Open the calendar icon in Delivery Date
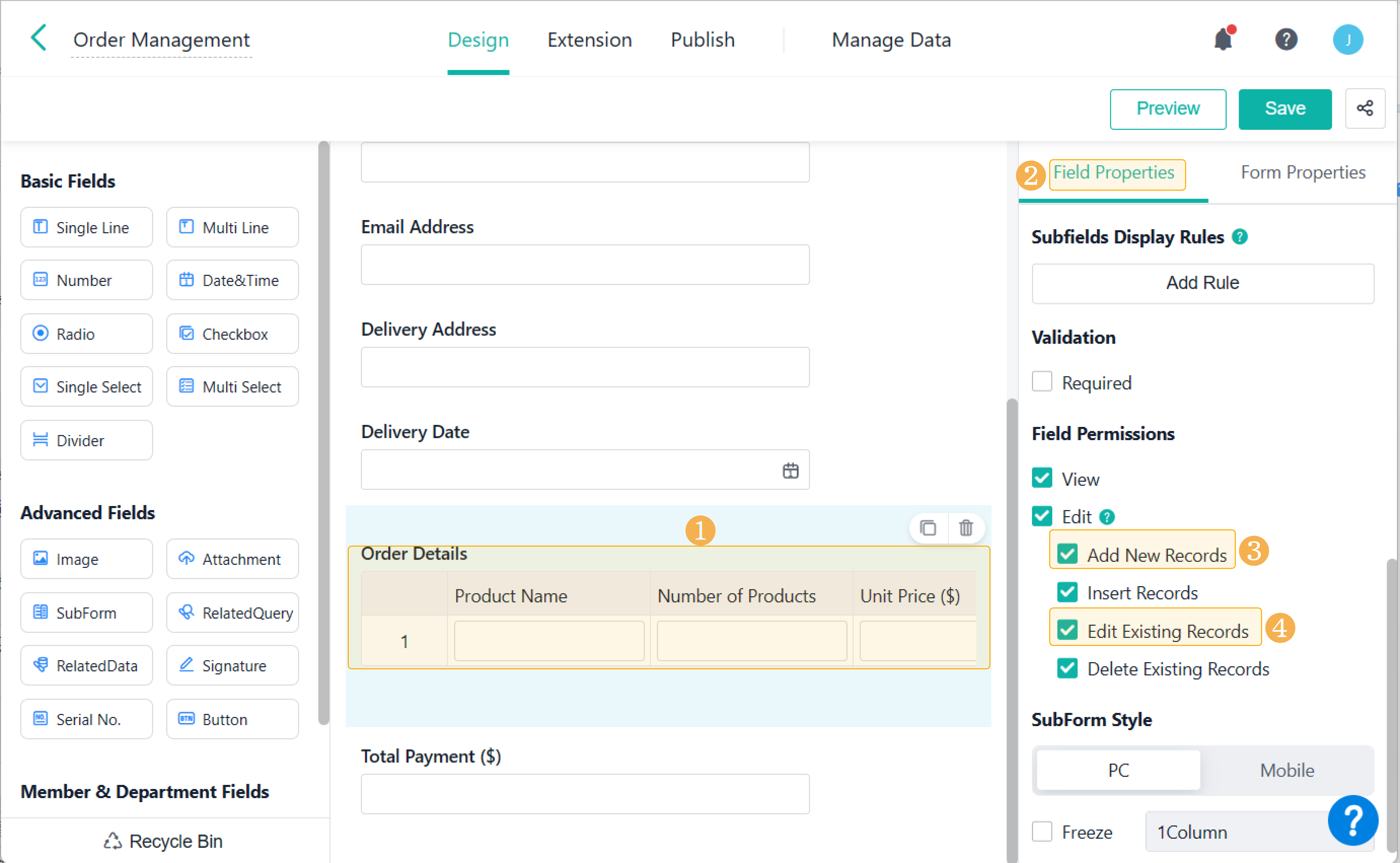1400x863 pixels. click(x=790, y=471)
